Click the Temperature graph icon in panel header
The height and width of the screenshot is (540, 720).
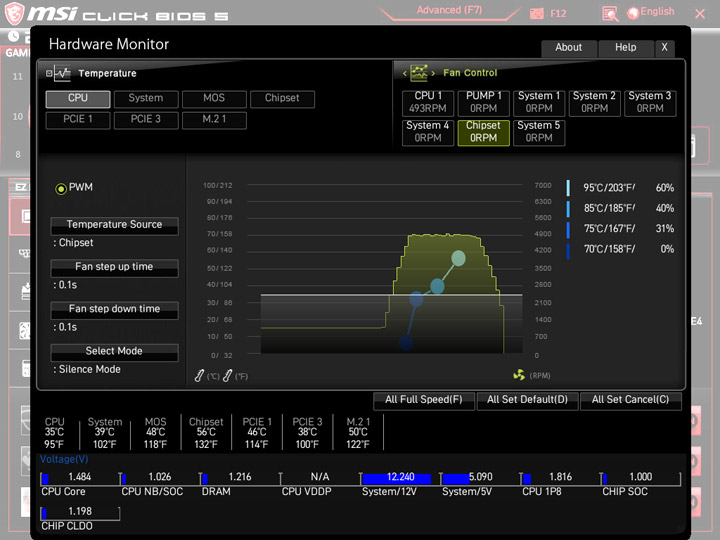[x=62, y=73]
